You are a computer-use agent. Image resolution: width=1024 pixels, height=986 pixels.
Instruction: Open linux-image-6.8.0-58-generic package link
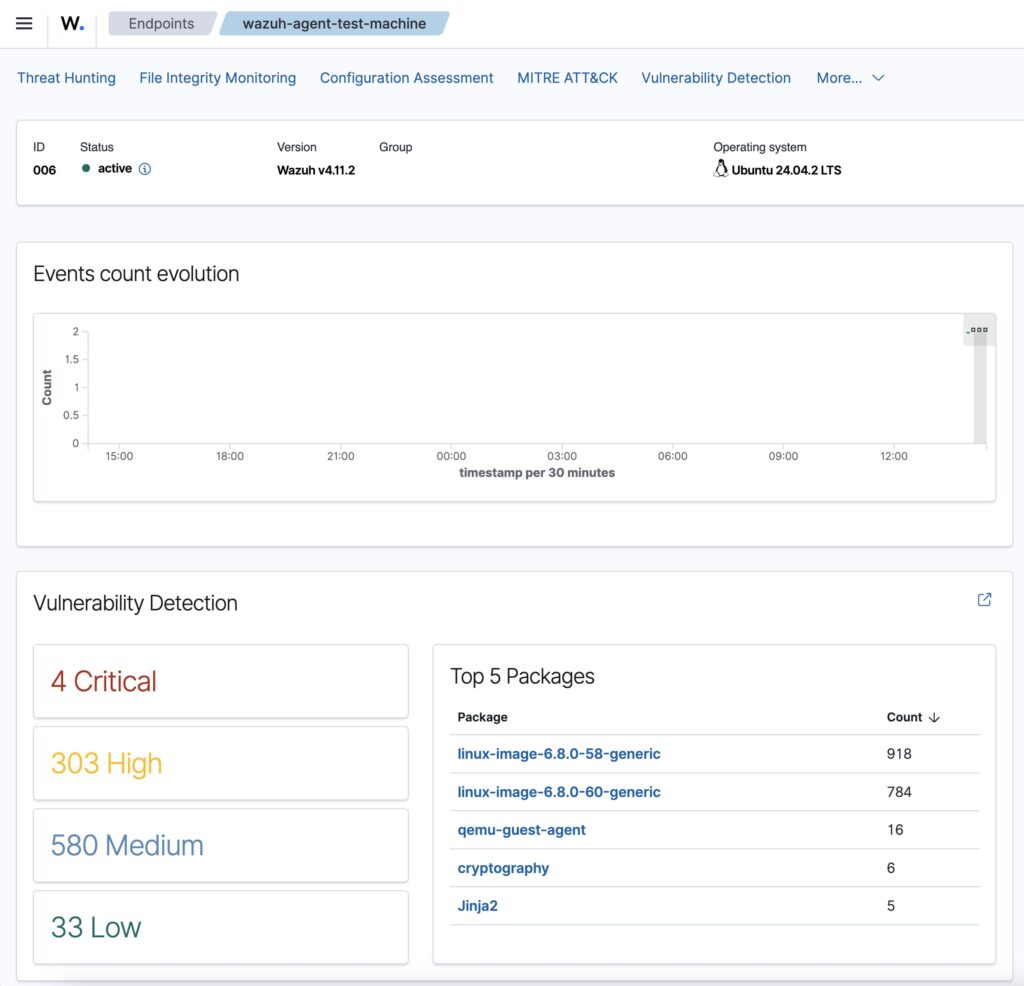558,754
